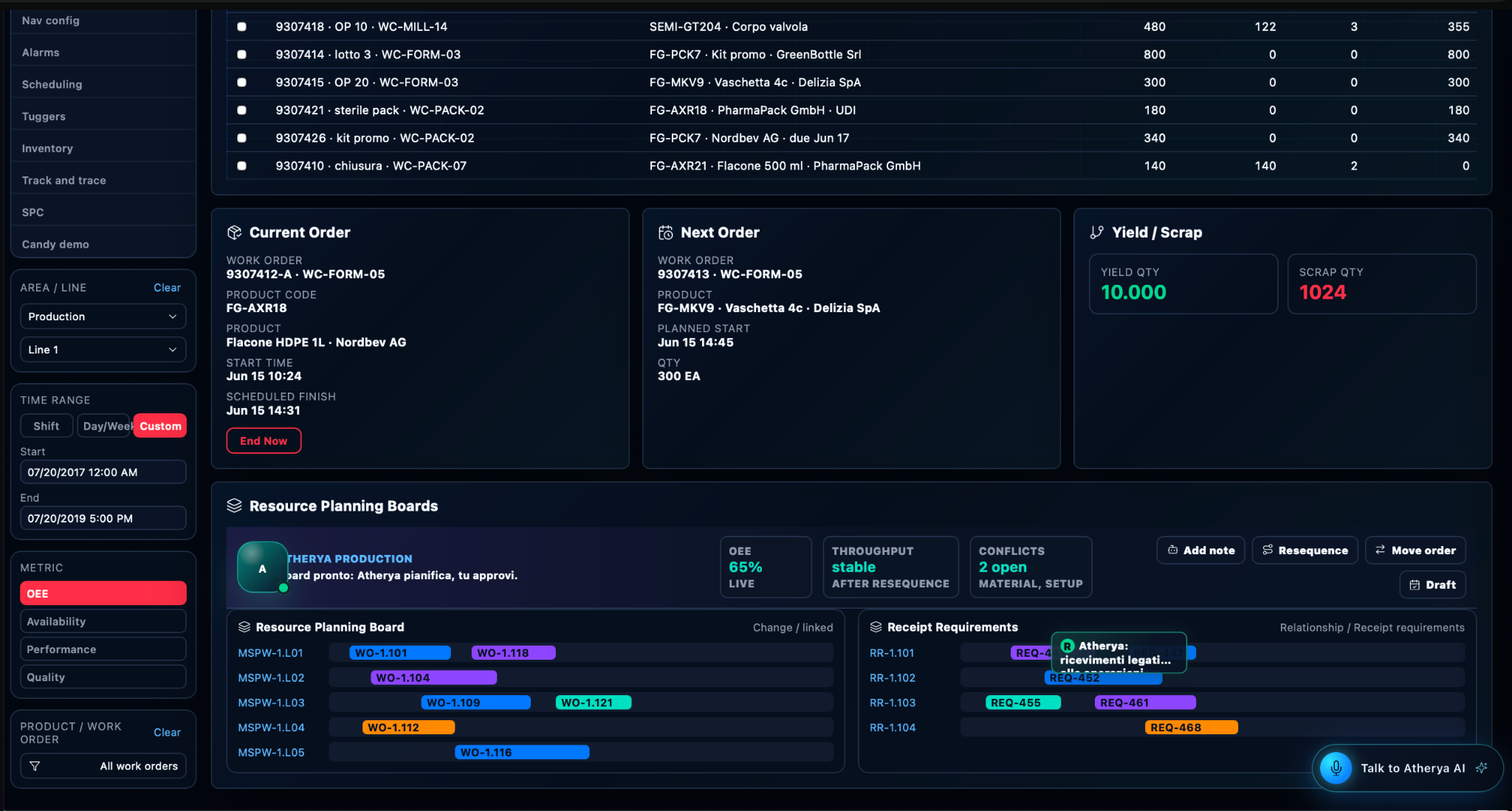Click the End Now button

(264, 441)
